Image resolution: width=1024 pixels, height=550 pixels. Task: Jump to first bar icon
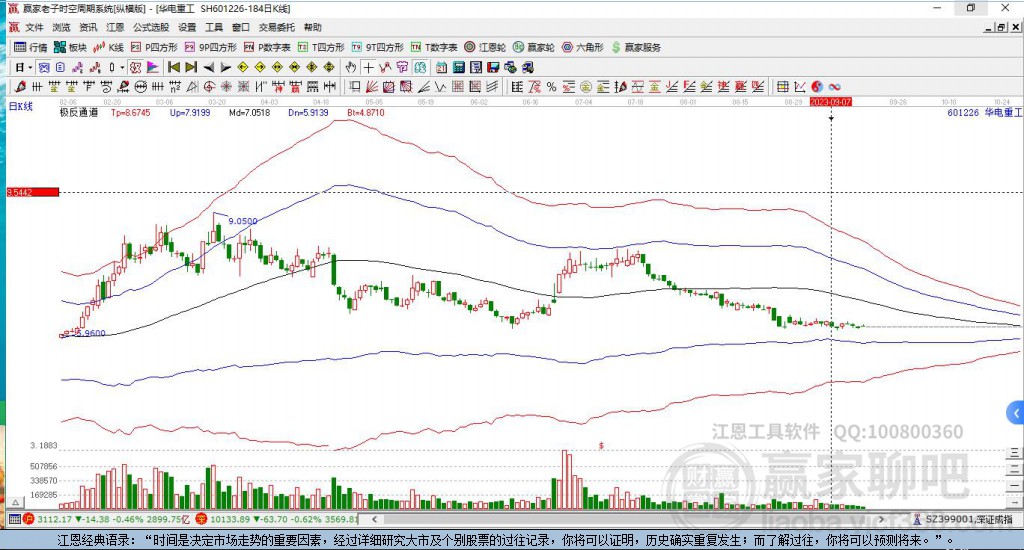[x=174, y=67]
